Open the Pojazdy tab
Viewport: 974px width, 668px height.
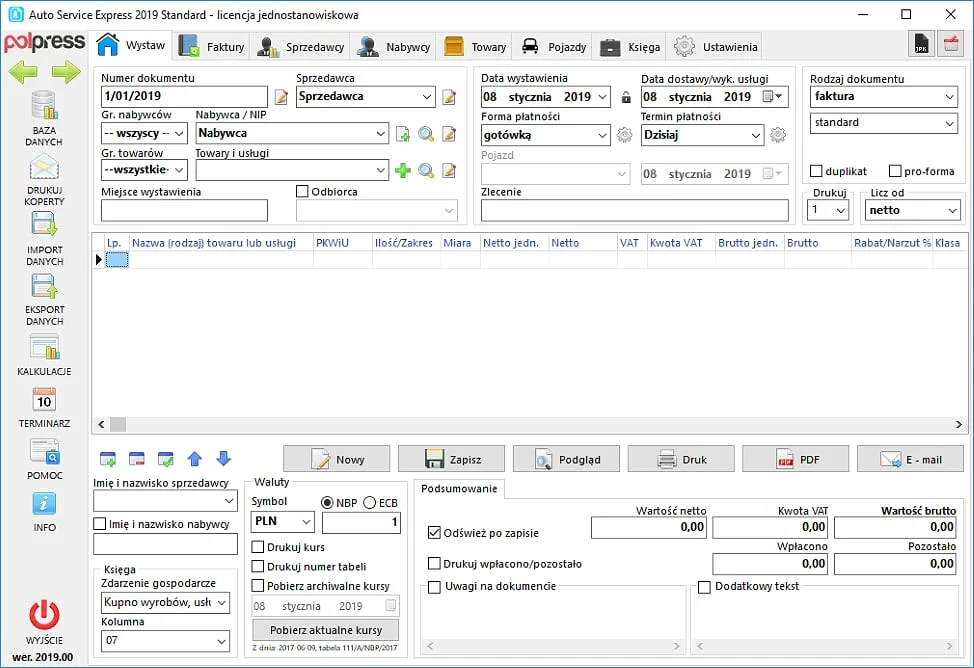pyautogui.click(x=555, y=46)
